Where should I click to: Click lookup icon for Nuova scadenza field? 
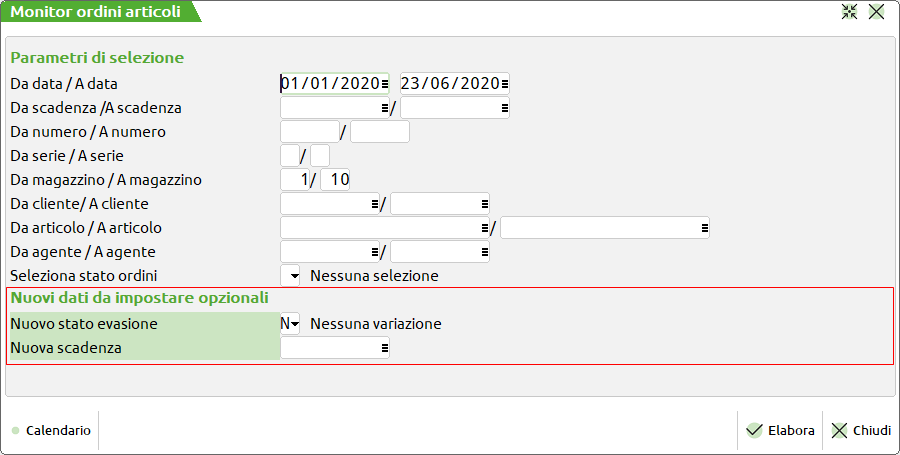coord(385,348)
